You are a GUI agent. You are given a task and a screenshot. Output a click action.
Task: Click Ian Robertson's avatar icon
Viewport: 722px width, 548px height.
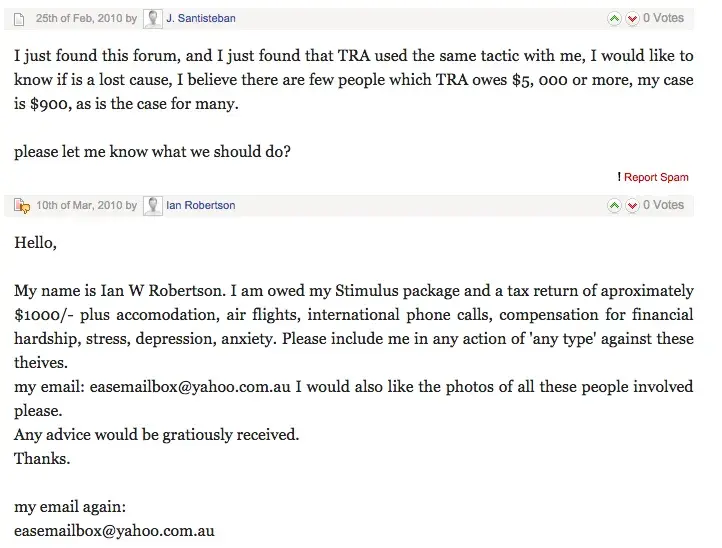coord(153,206)
